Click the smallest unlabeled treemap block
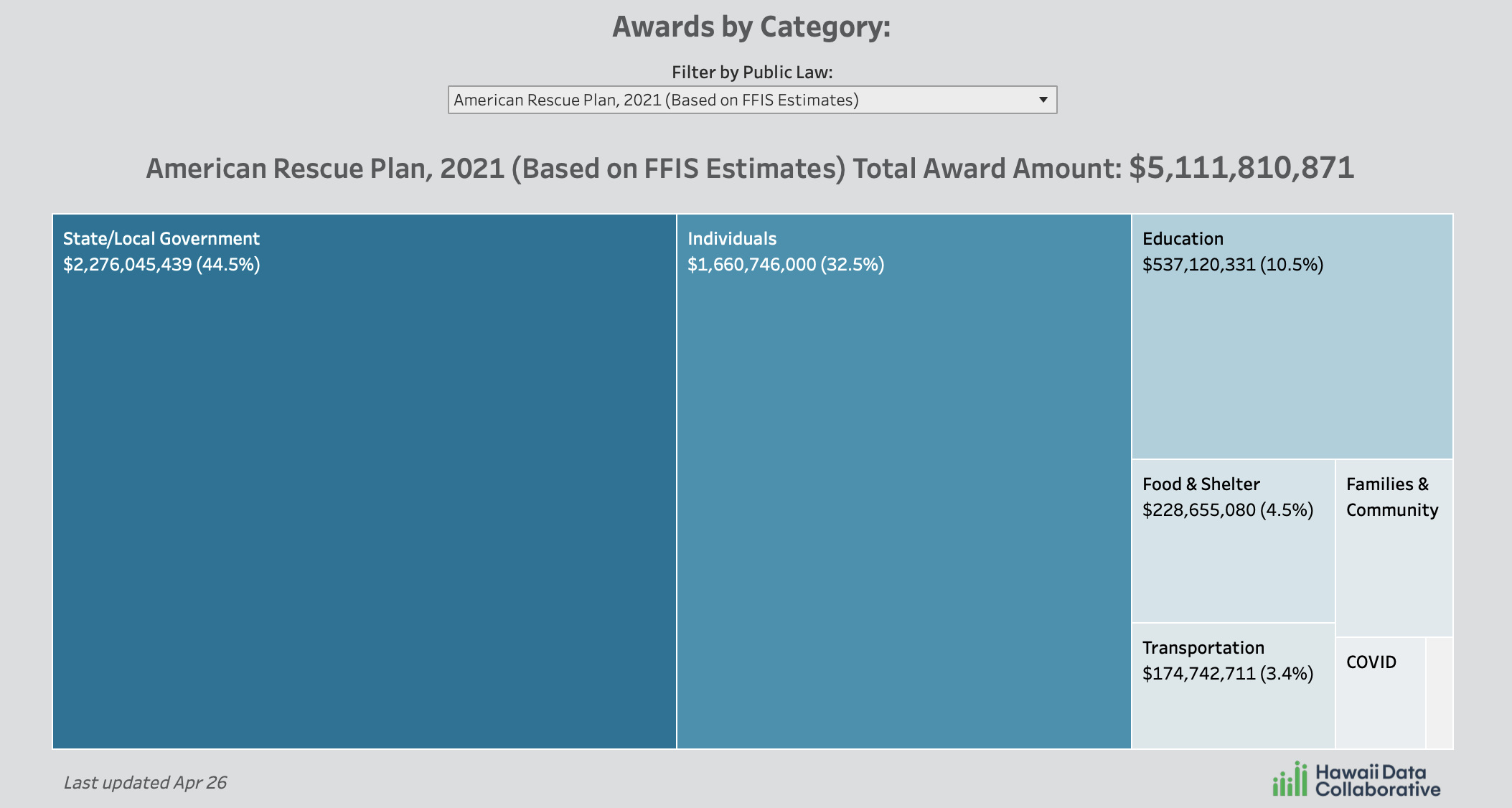This screenshot has width=1512, height=808. tap(1439, 693)
